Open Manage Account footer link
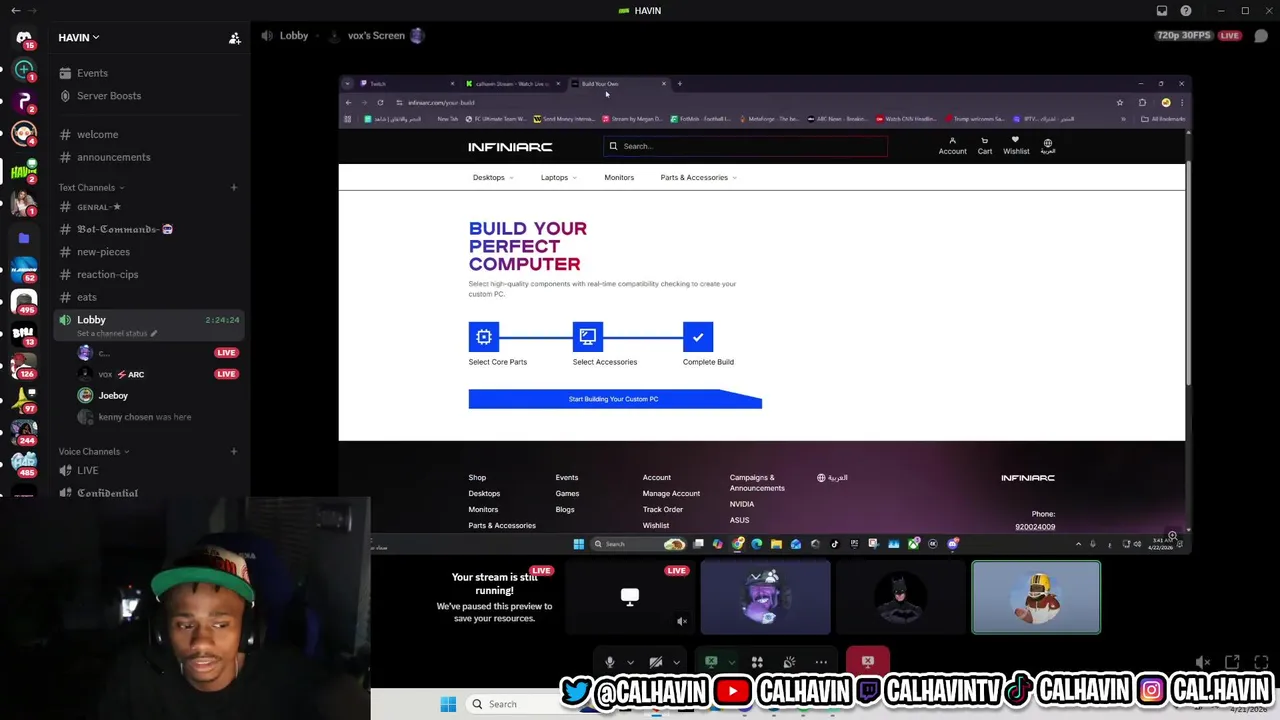This screenshot has width=1280, height=720. 671,494
